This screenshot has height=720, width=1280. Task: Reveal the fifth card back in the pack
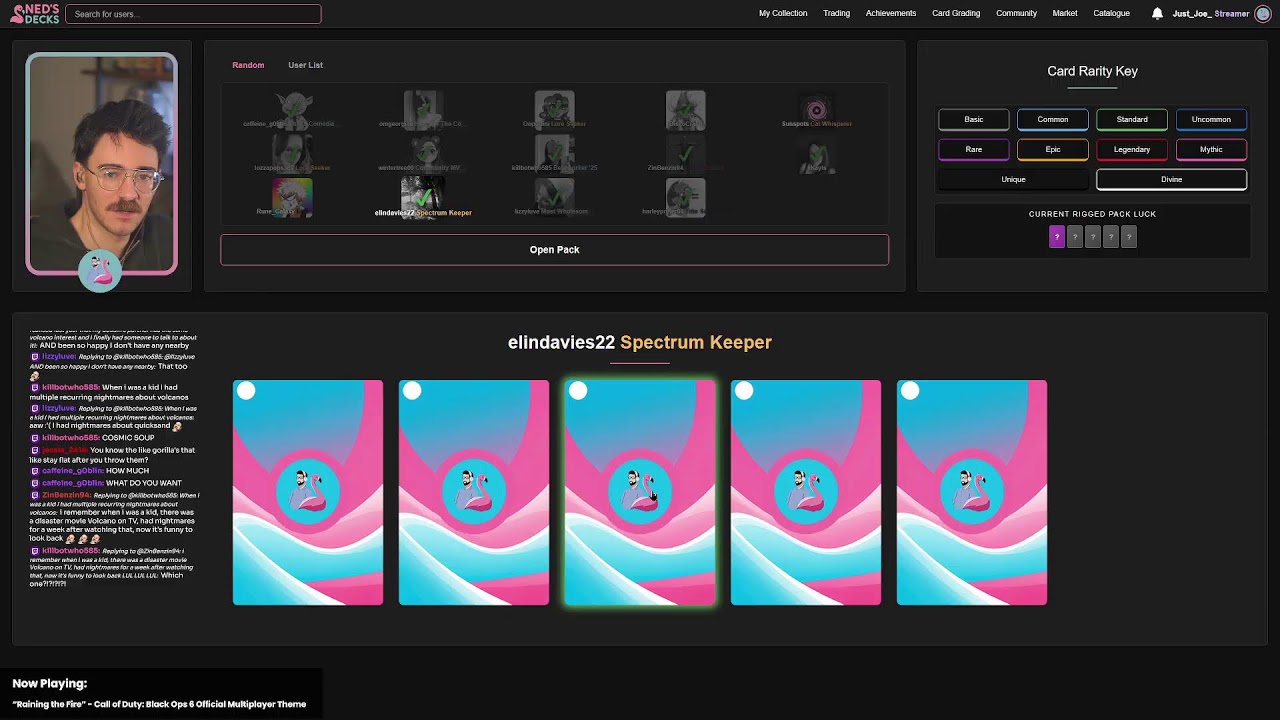tap(972, 492)
